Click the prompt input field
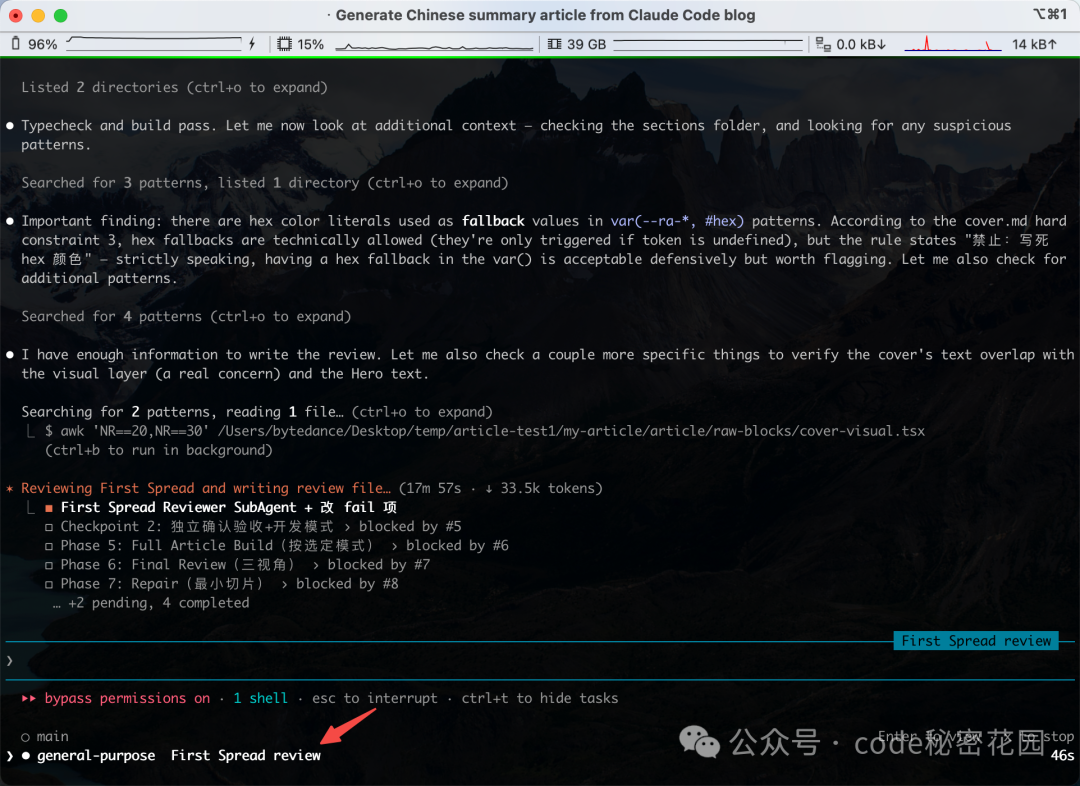 [540, 661]
